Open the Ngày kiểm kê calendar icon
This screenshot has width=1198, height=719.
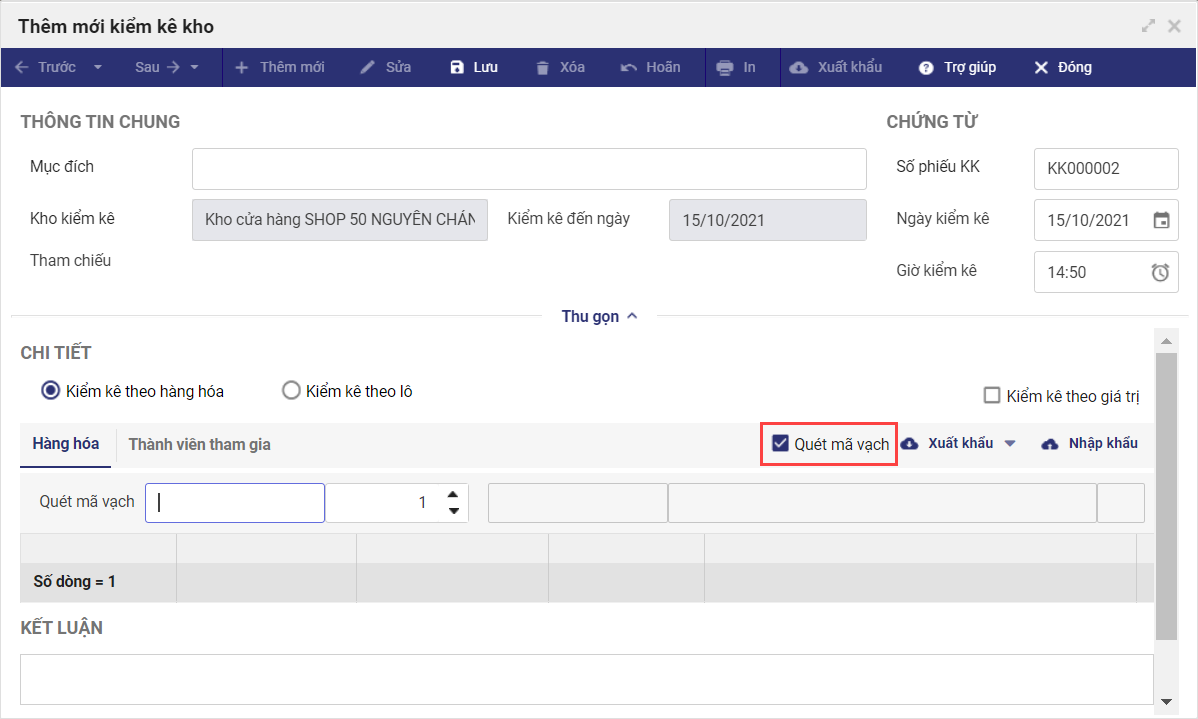pyautogui.click(x=1161, y=220)
